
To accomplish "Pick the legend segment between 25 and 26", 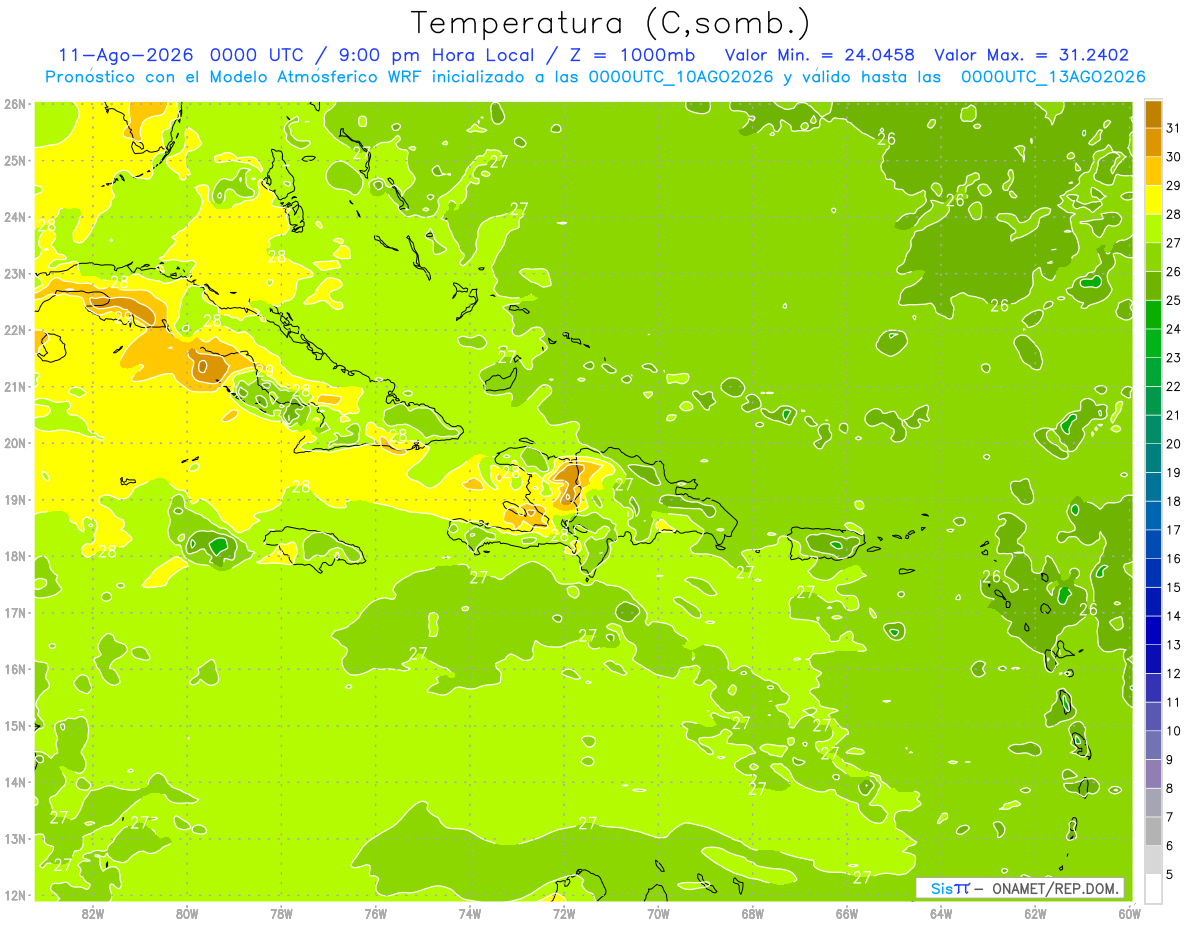I will [1153, 286].
